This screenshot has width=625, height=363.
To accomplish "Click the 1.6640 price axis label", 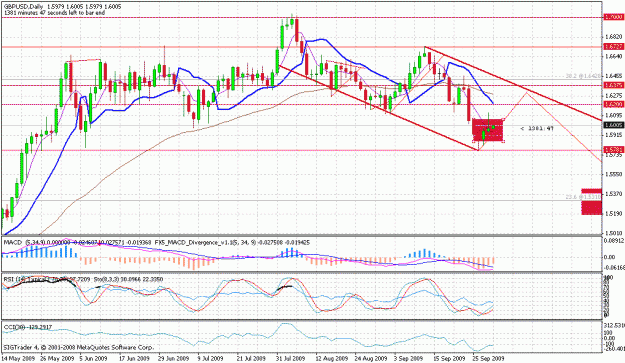I will point(613,57).
